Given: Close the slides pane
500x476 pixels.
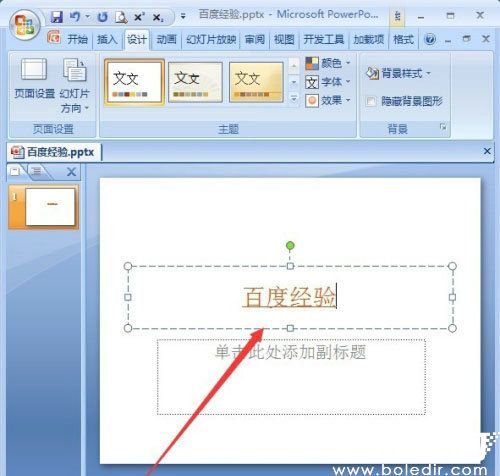Looking at the screenshot, I should (71, 172).
